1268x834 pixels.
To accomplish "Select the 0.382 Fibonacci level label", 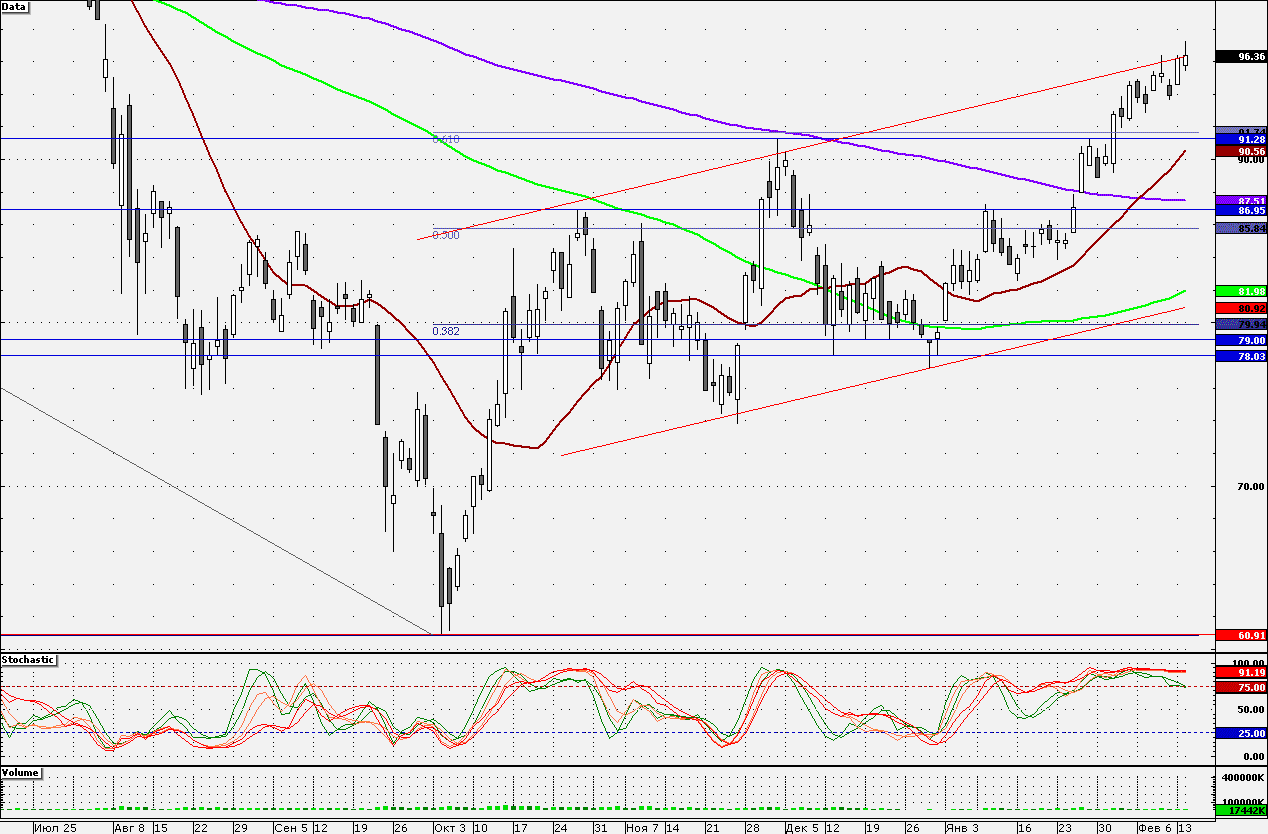I will 446,330.
